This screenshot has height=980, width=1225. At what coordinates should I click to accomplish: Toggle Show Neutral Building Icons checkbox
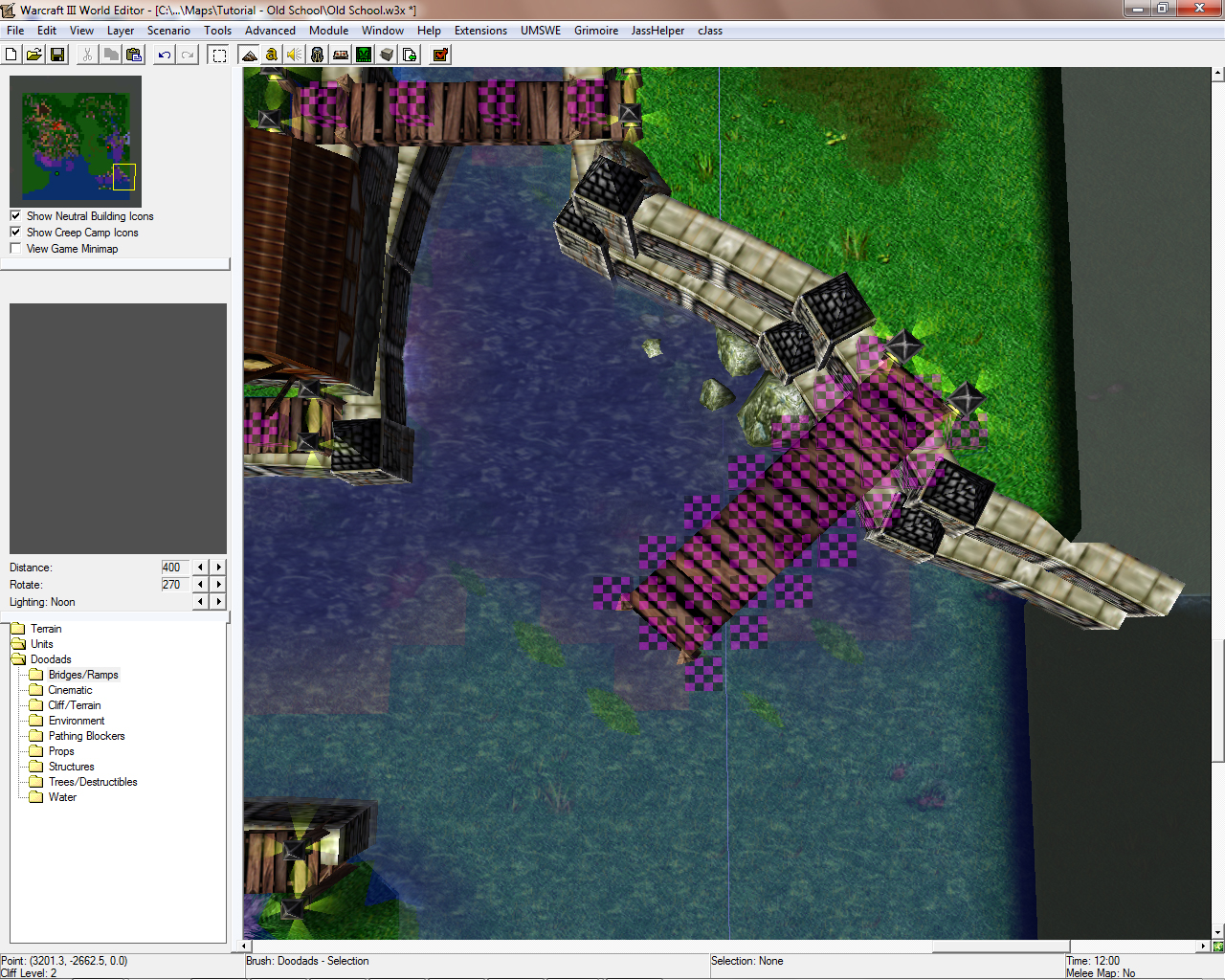click(15, 216)
